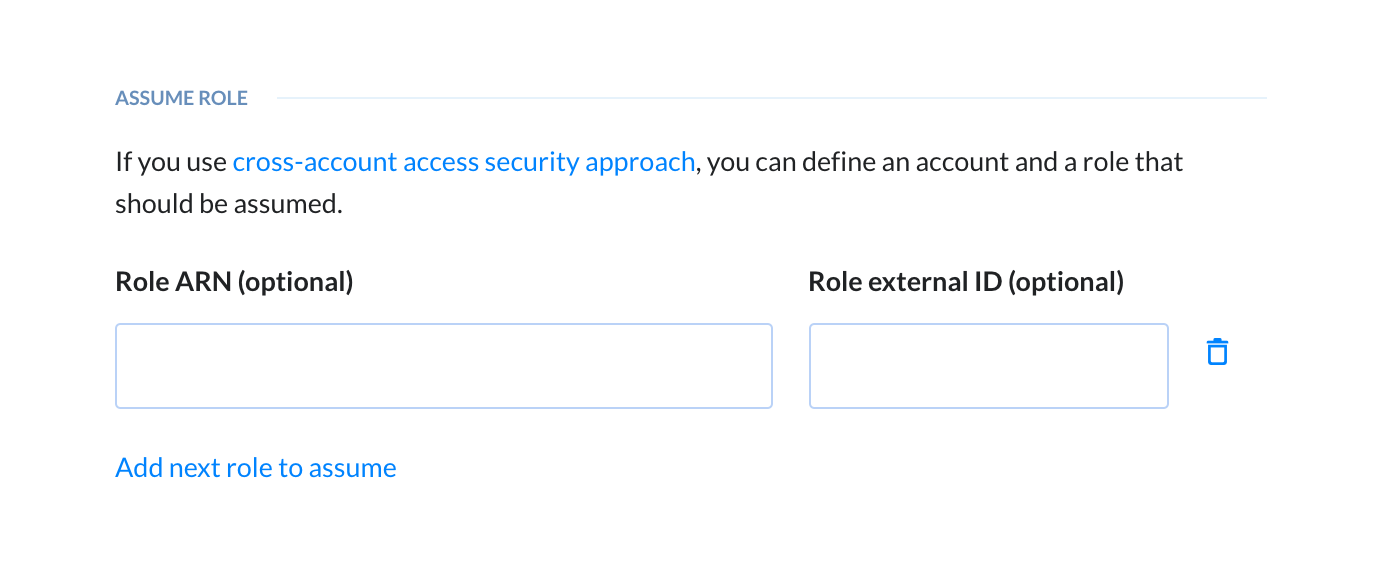Select the ASSUME ROLE section heading
Image resolution: width=1382 pixels, height=580 pixels.
[182, 98]
